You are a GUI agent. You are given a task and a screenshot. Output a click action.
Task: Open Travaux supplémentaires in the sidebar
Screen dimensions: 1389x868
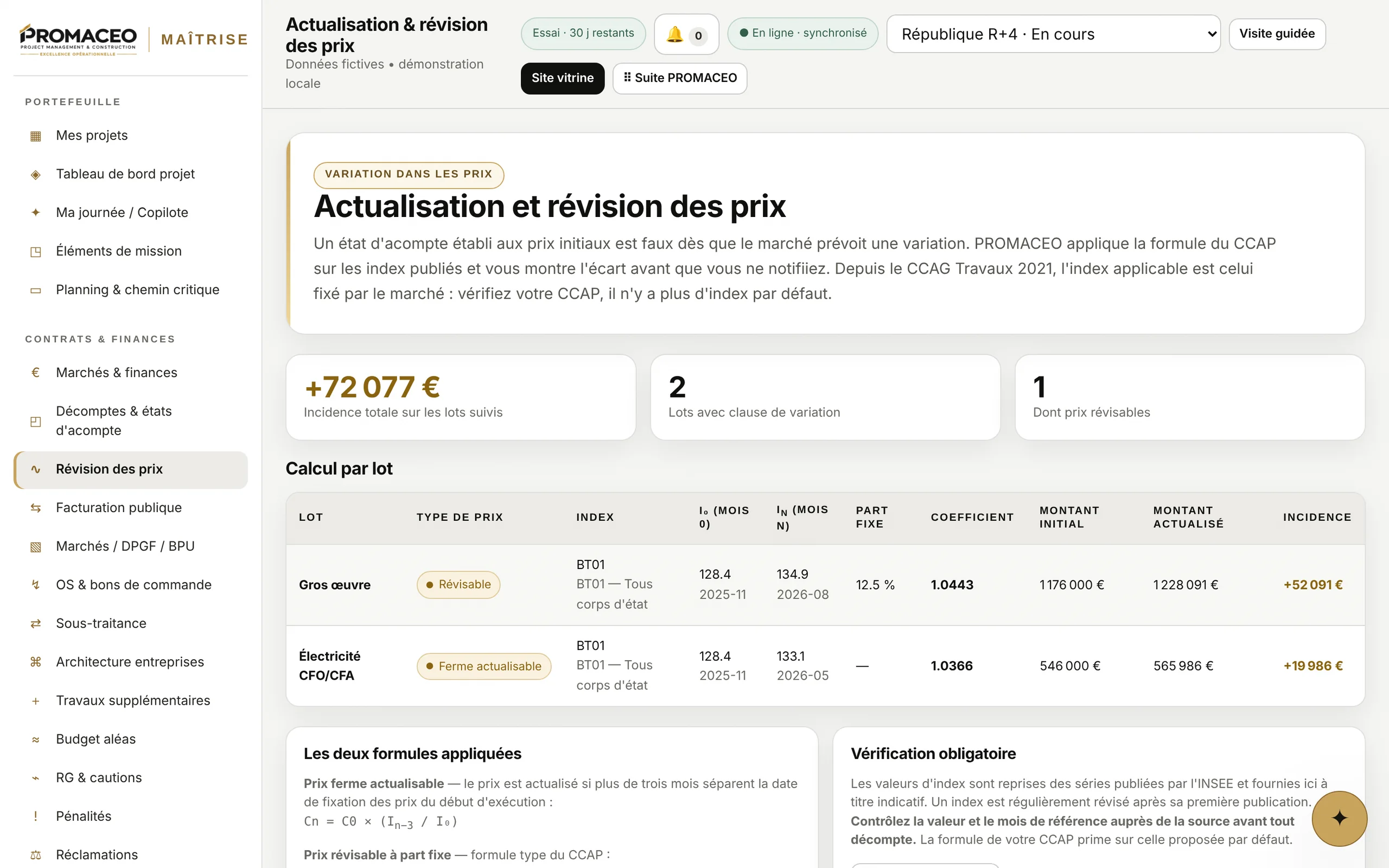131,701
